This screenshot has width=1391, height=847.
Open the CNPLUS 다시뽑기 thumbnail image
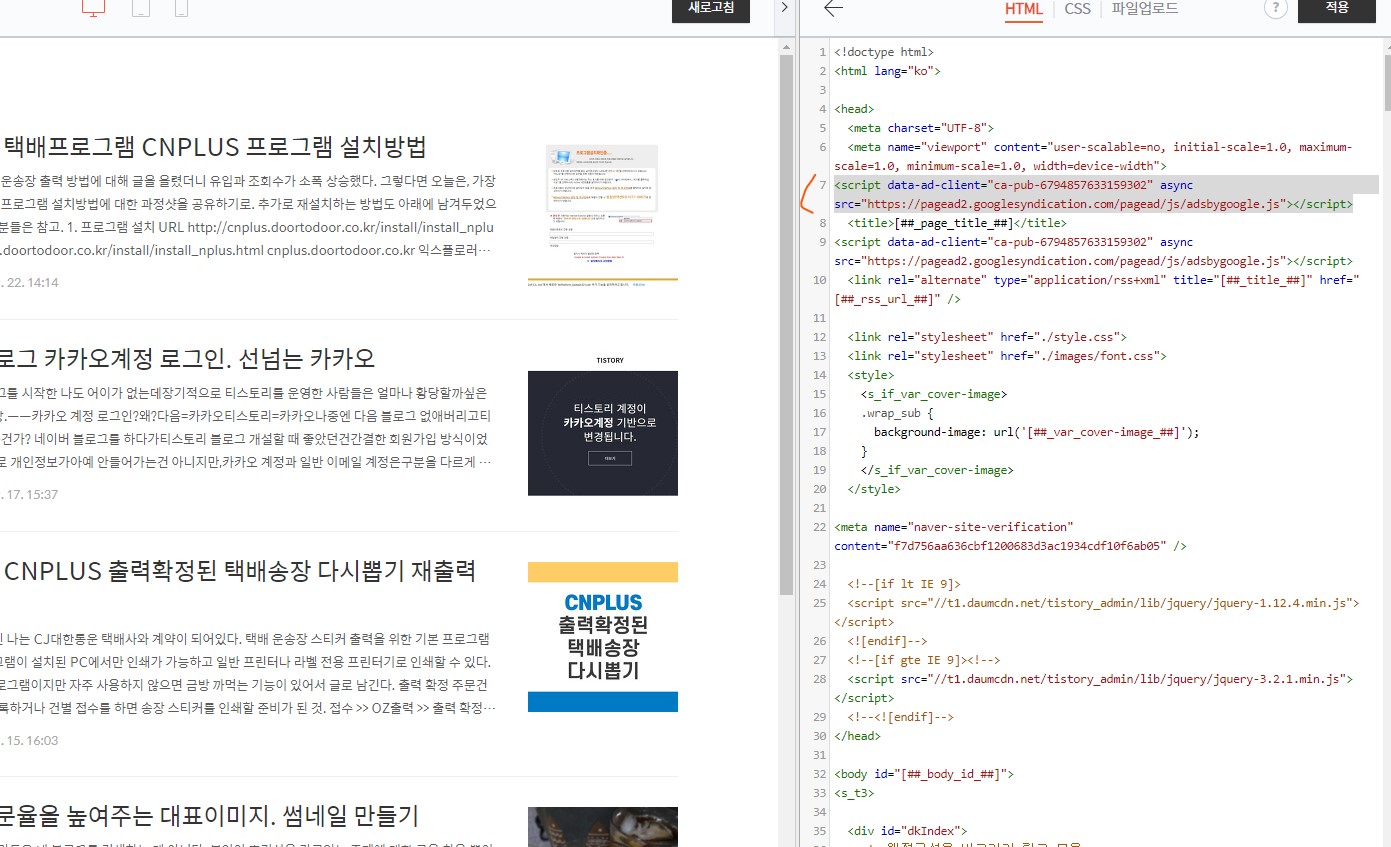(x=603, y=636)
